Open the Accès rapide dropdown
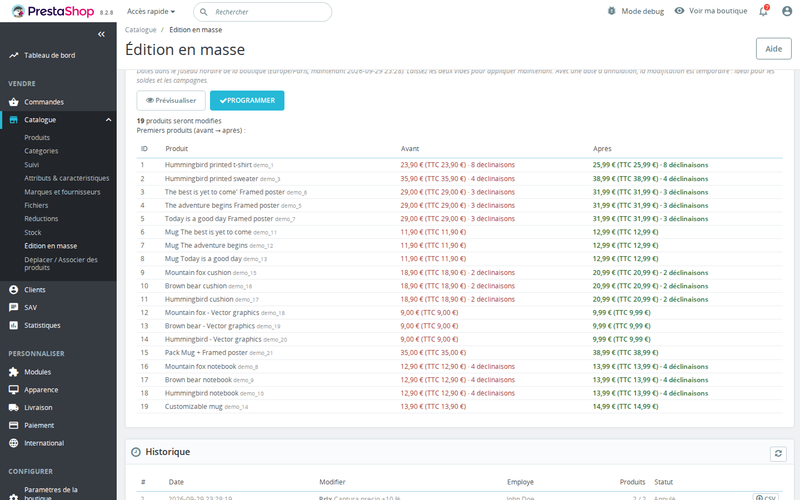Viewport: 800px width, 500px height. [151, 11]
